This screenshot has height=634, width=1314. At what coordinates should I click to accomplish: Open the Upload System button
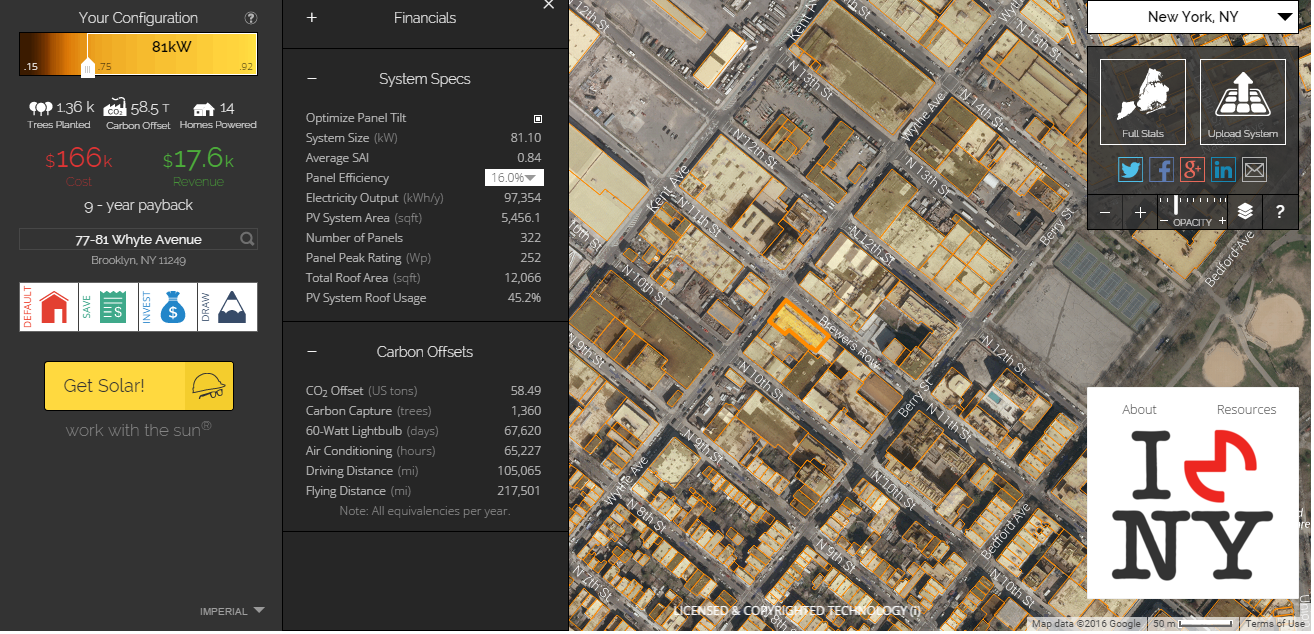tap(1243, 102)
